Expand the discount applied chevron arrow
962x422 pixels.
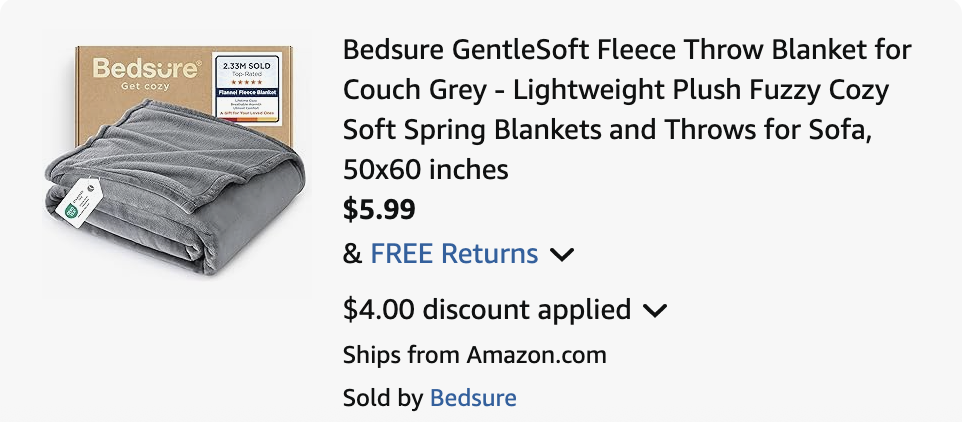(x=655, y=311)
